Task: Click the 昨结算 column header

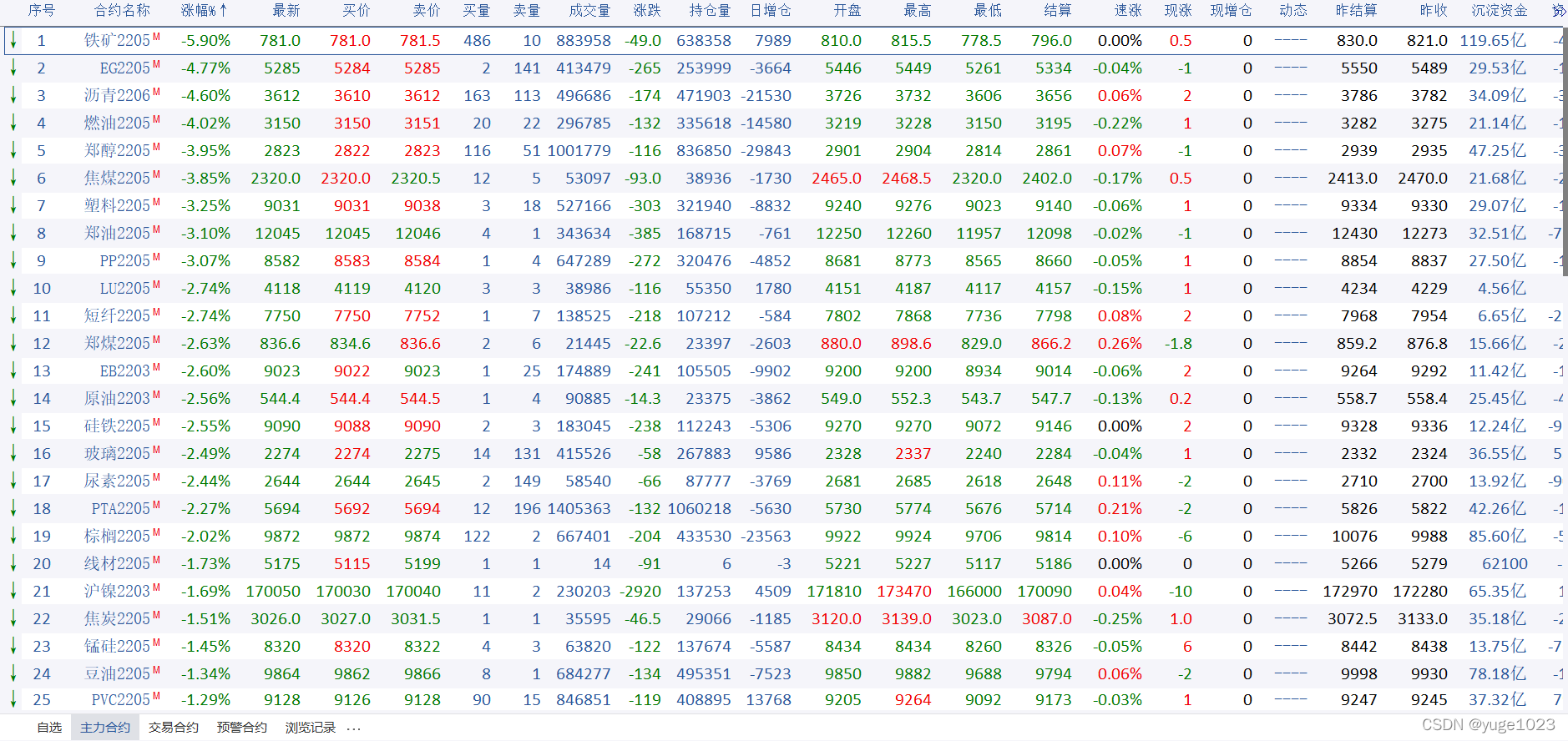Action: tap(1356, 11)
